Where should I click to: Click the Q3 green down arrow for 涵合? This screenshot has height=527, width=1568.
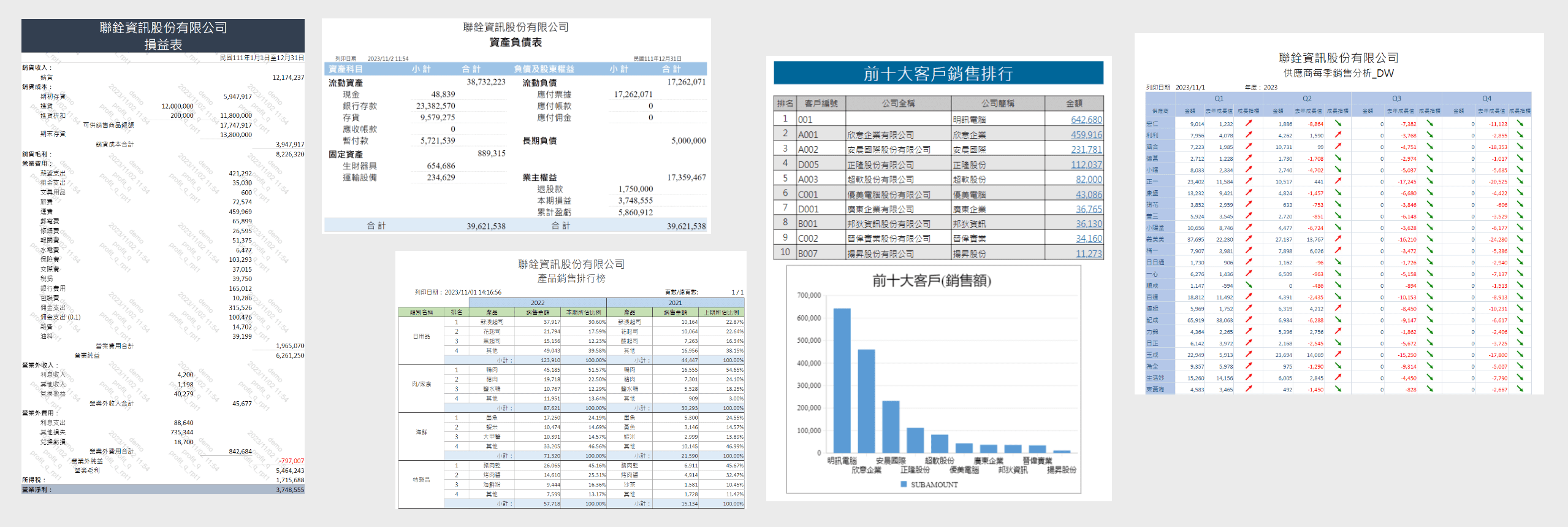click(1430, 147)
